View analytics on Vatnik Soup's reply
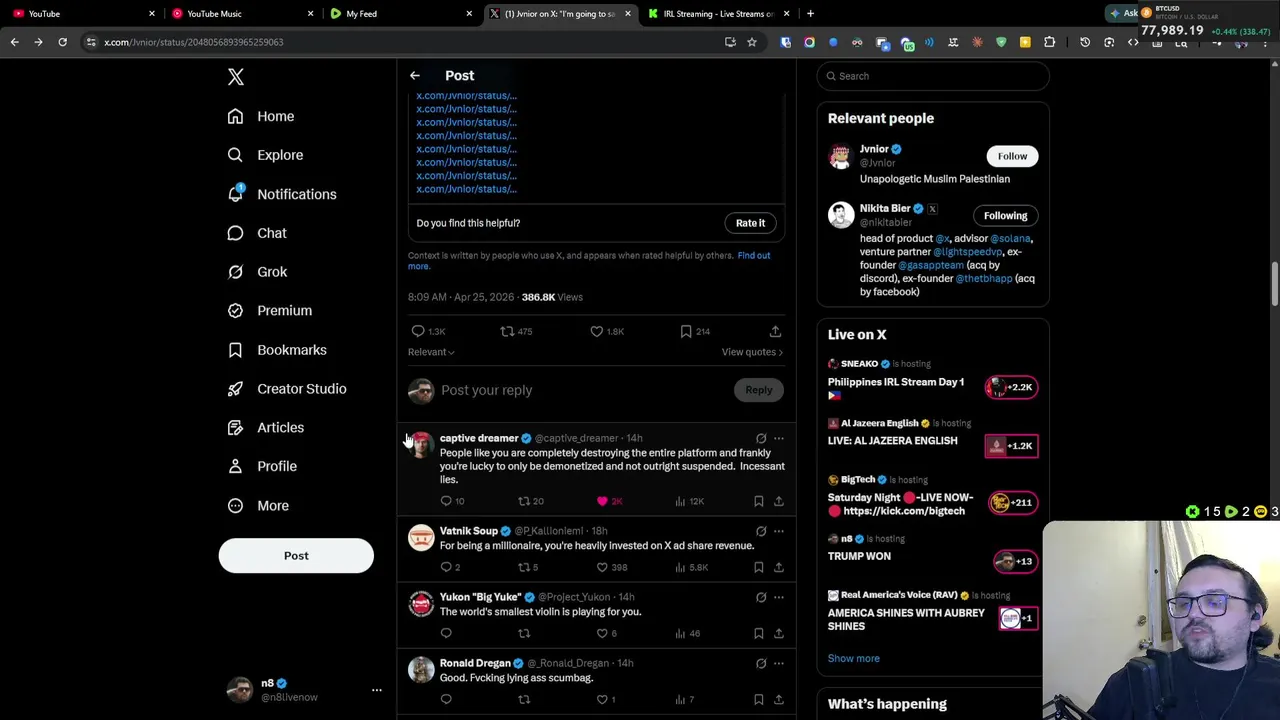 tap(690, 567)
